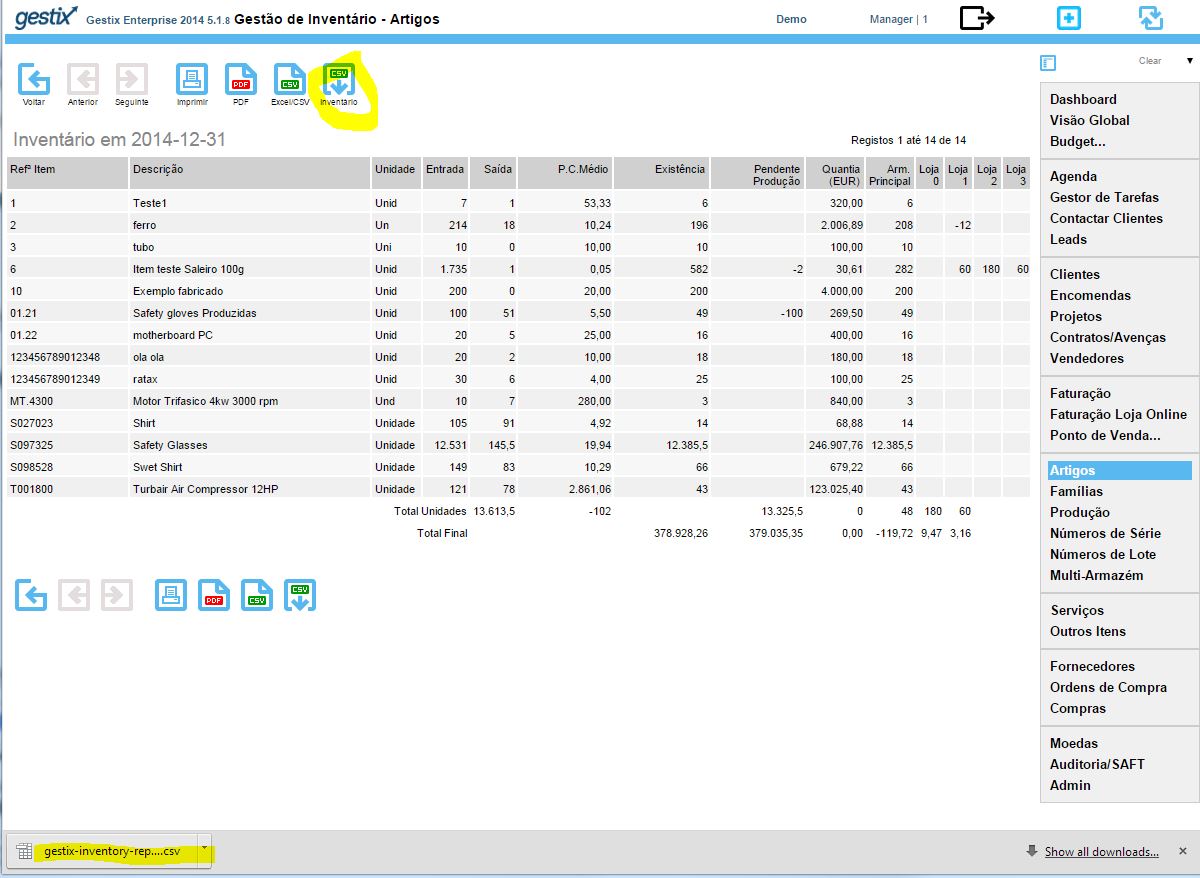Open Admin in sidebar menu

1070,785
